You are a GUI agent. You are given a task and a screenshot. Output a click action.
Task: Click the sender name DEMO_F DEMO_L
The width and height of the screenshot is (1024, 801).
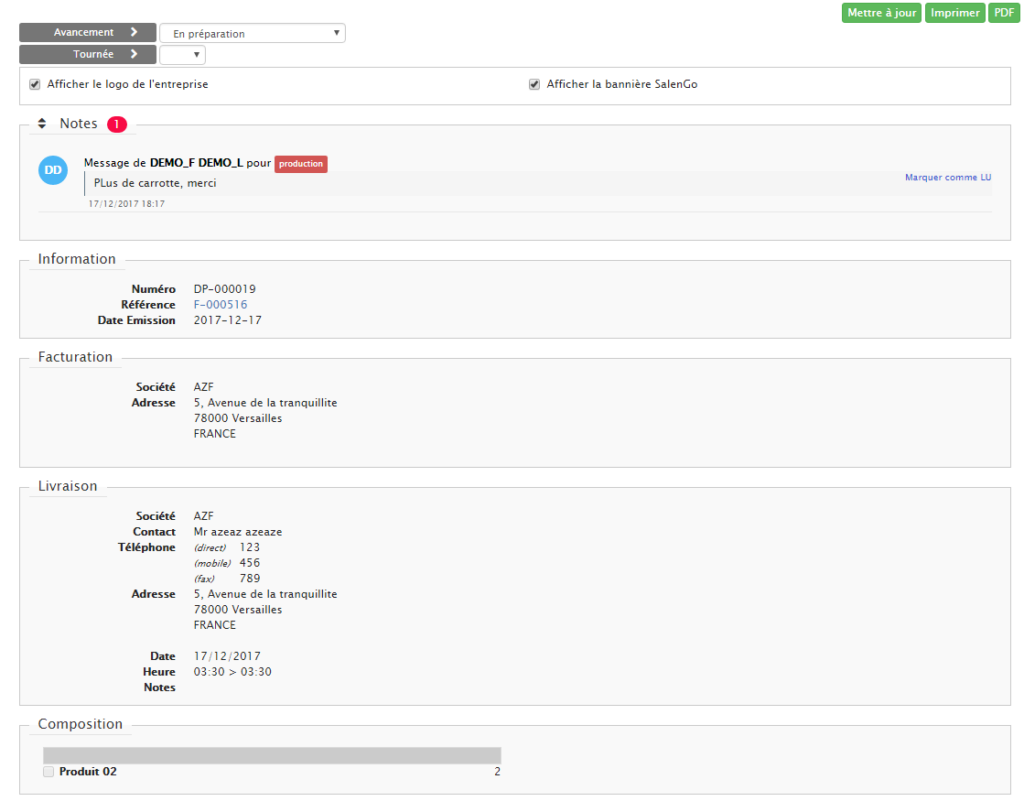pyautogui.click(x=196, y=163)
